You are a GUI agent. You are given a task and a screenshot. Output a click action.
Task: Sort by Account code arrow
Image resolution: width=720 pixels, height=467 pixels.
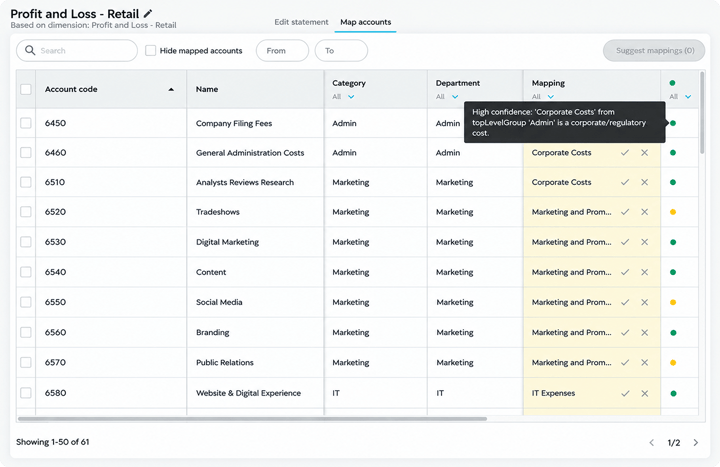point(171,90)
